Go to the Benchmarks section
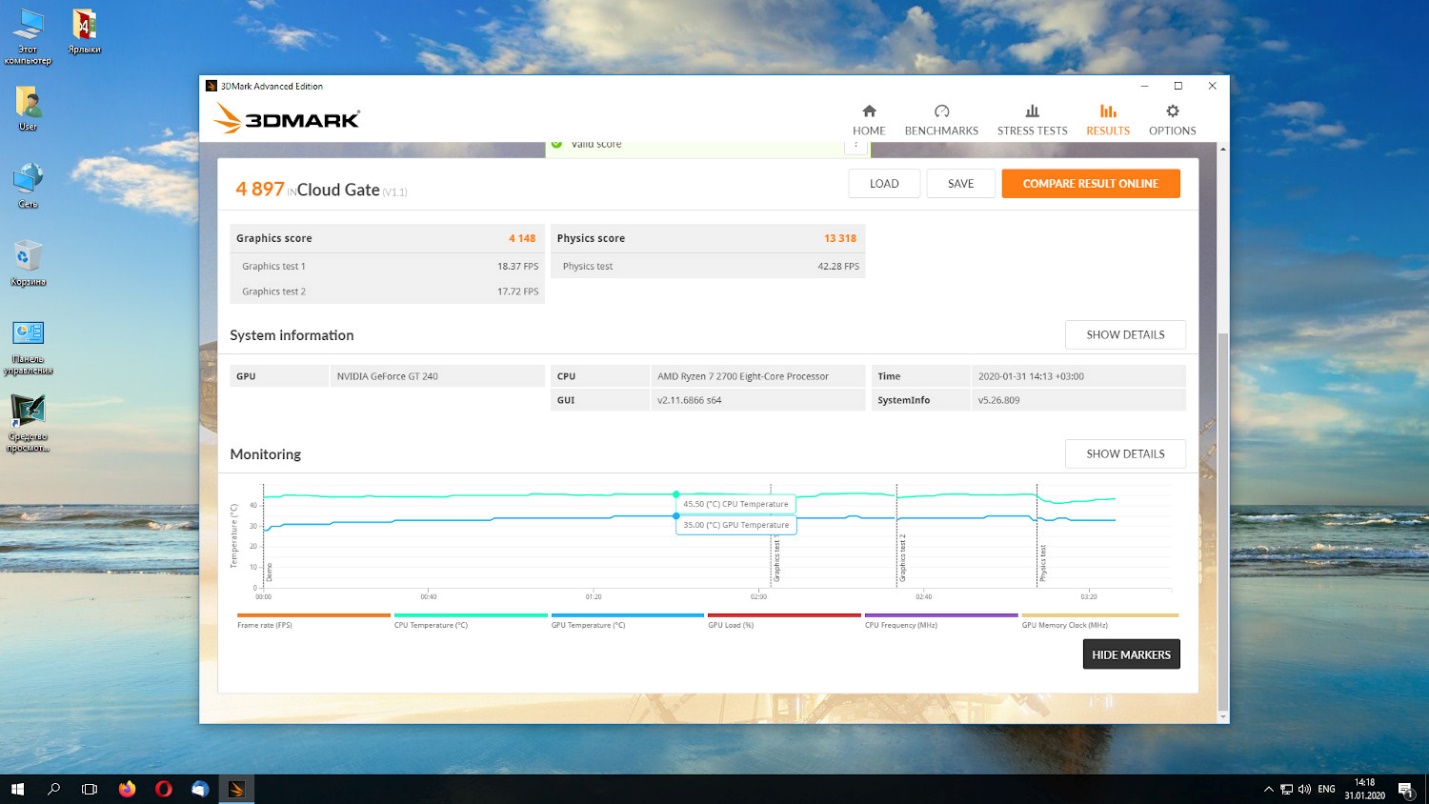The image size is (1429, 804). pyautogui.click(x=941, y=119)
